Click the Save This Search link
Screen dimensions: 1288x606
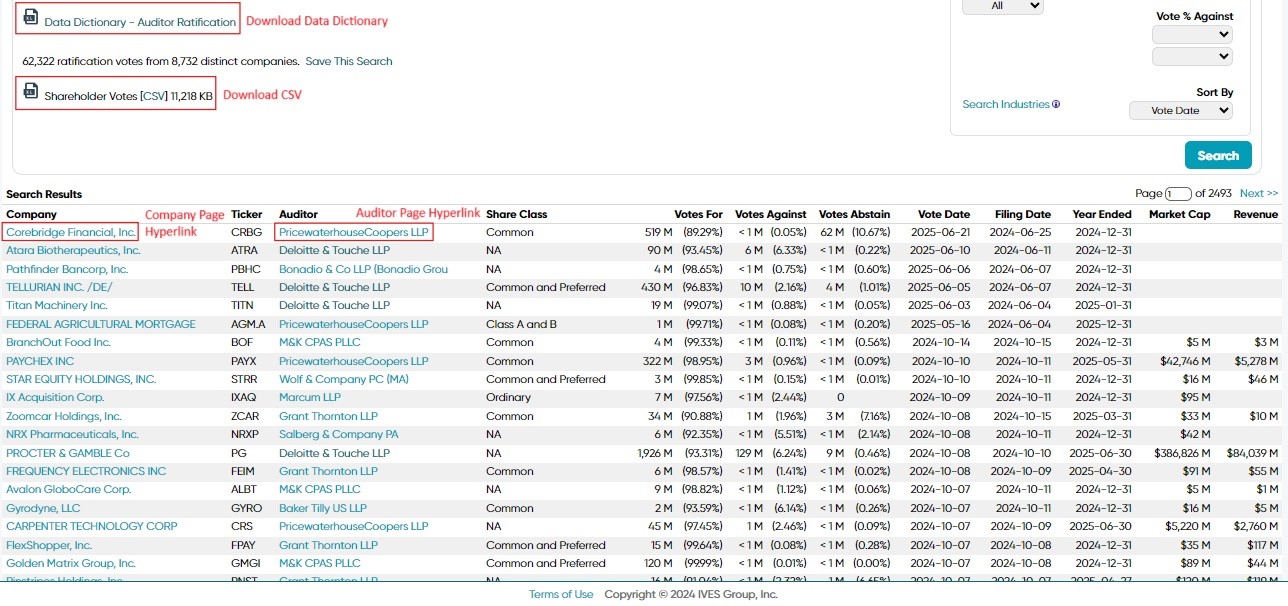(349, 61)
